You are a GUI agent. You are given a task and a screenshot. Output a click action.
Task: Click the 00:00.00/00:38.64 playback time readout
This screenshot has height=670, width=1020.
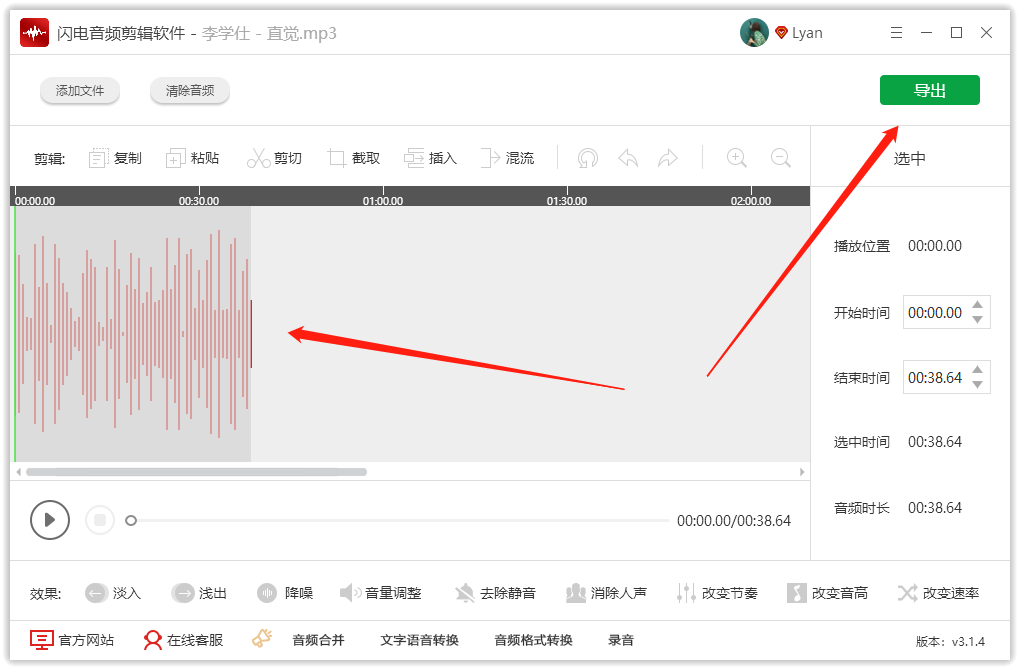pos(734,521)
